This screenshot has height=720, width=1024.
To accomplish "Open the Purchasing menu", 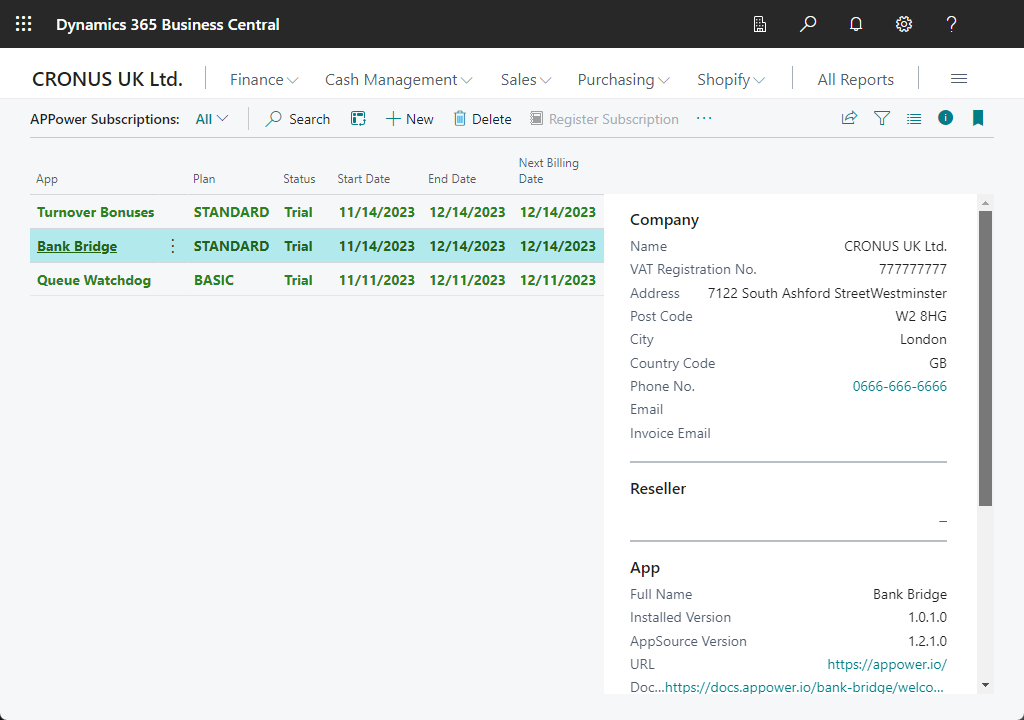I will [x=623, y=80].
